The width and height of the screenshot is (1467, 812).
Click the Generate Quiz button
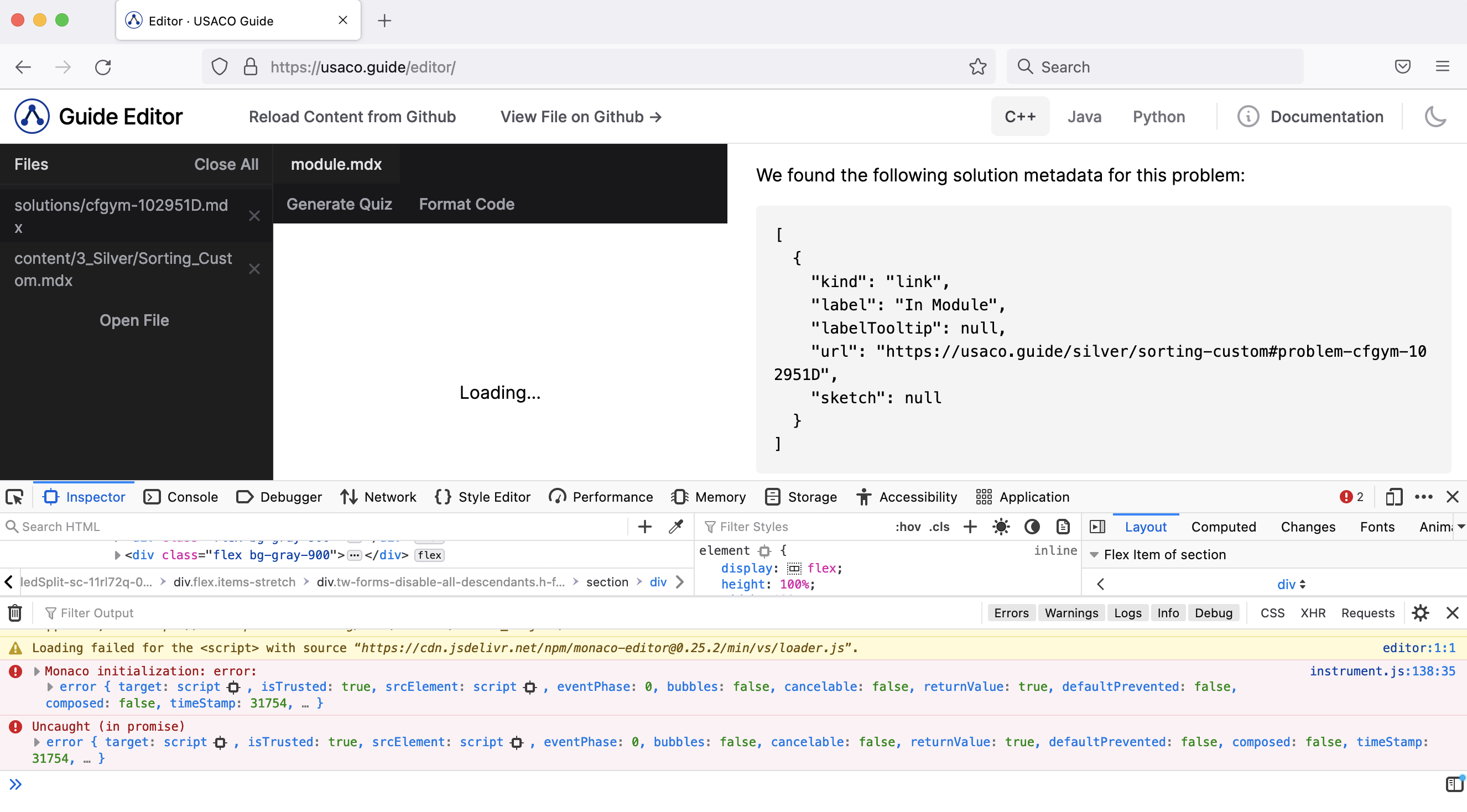(x=339, y=205)
